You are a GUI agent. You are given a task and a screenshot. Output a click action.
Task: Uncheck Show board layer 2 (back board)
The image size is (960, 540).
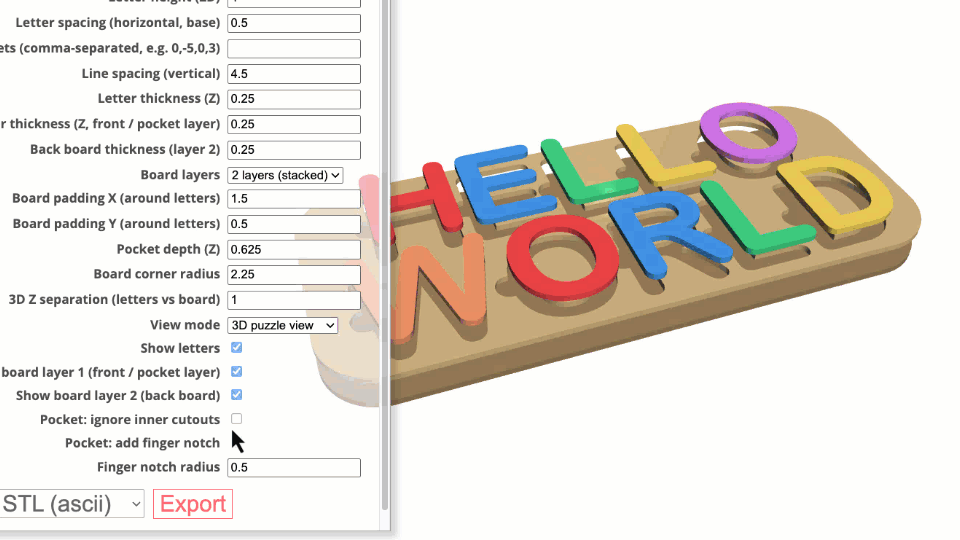click(x=236, y=395)
